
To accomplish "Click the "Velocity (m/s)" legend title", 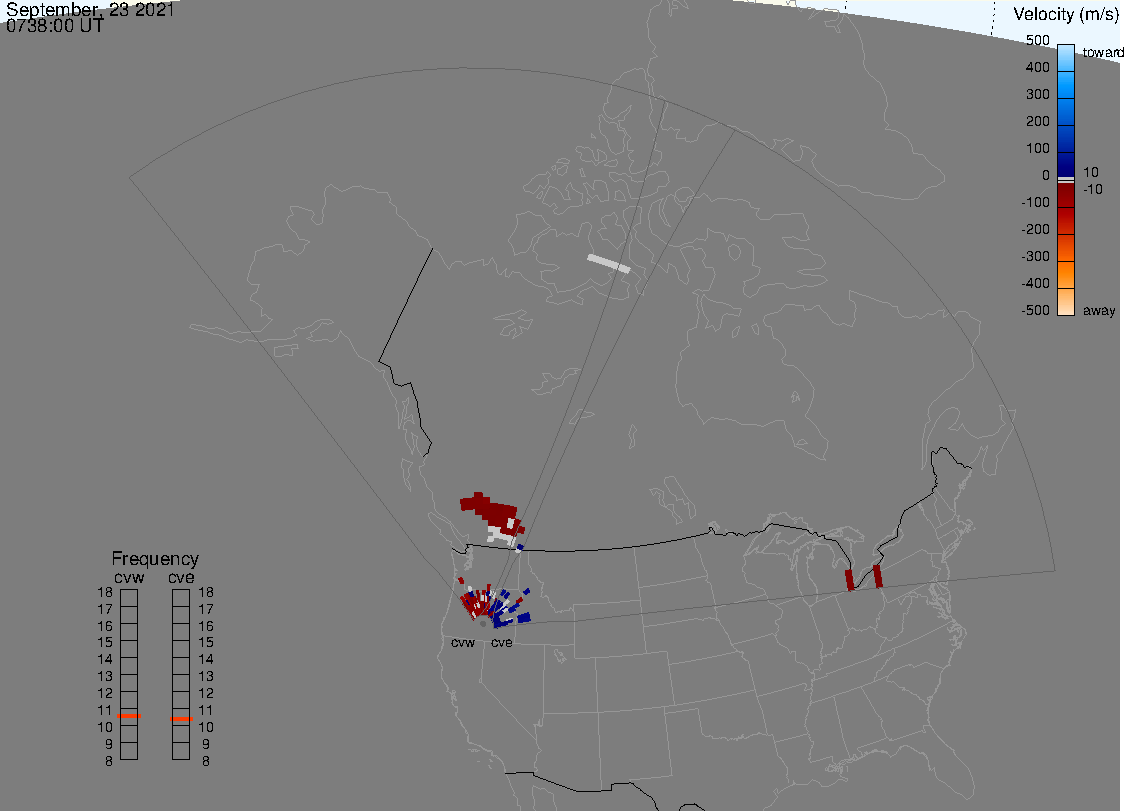I will click(x=1066, y=14).
